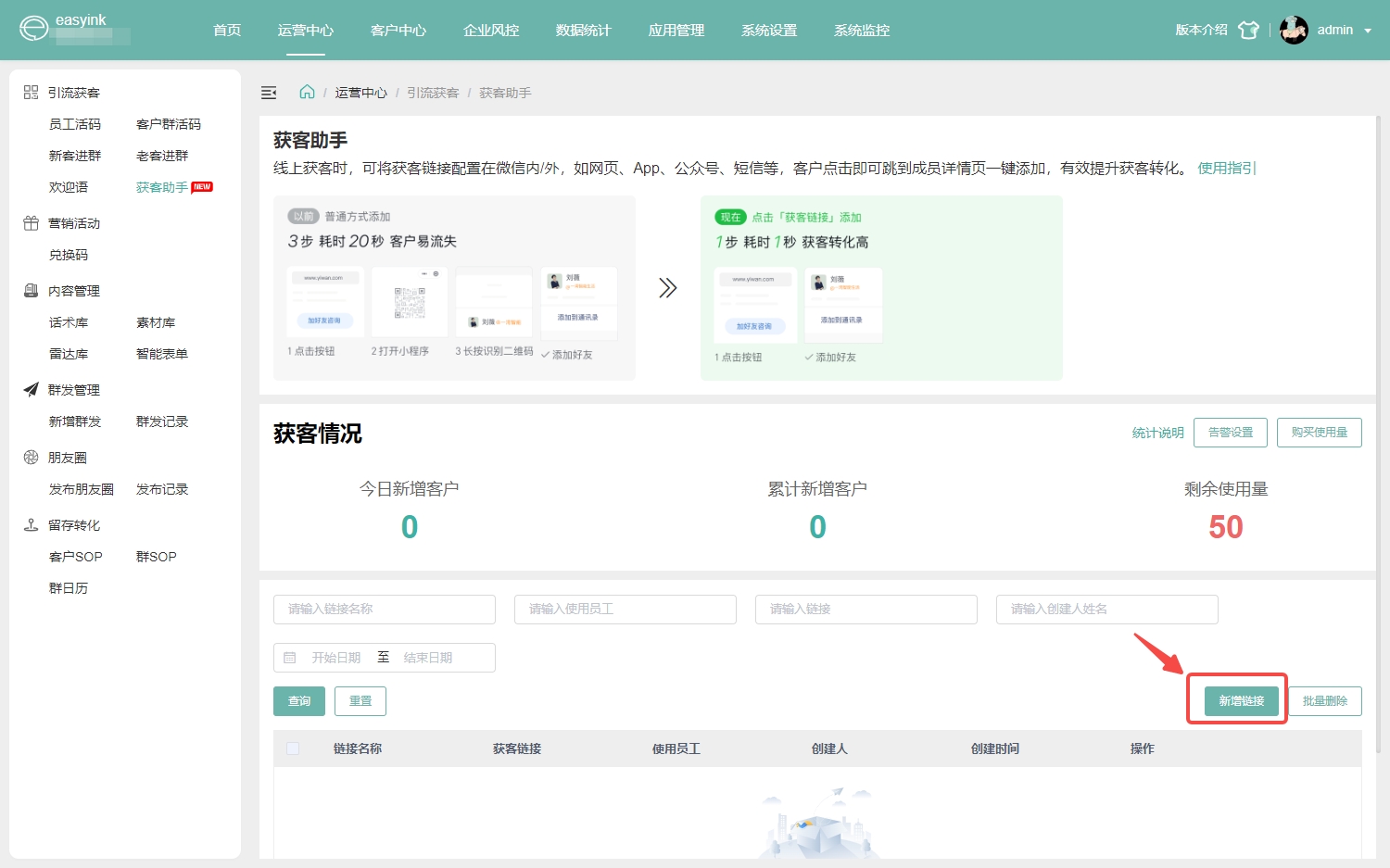Click the 新增链接 button
Screen dimensions: 1390x868
(x=1241, y=701)
